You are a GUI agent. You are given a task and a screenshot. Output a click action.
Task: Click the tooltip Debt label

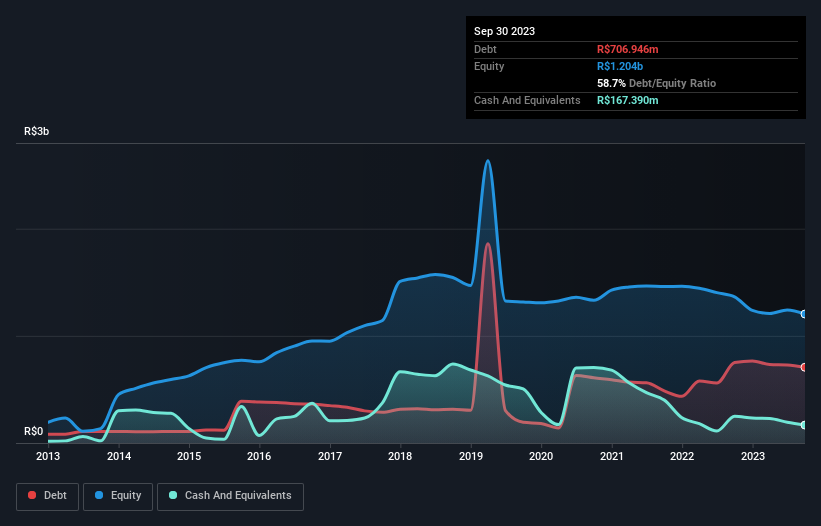pos(485,49)
